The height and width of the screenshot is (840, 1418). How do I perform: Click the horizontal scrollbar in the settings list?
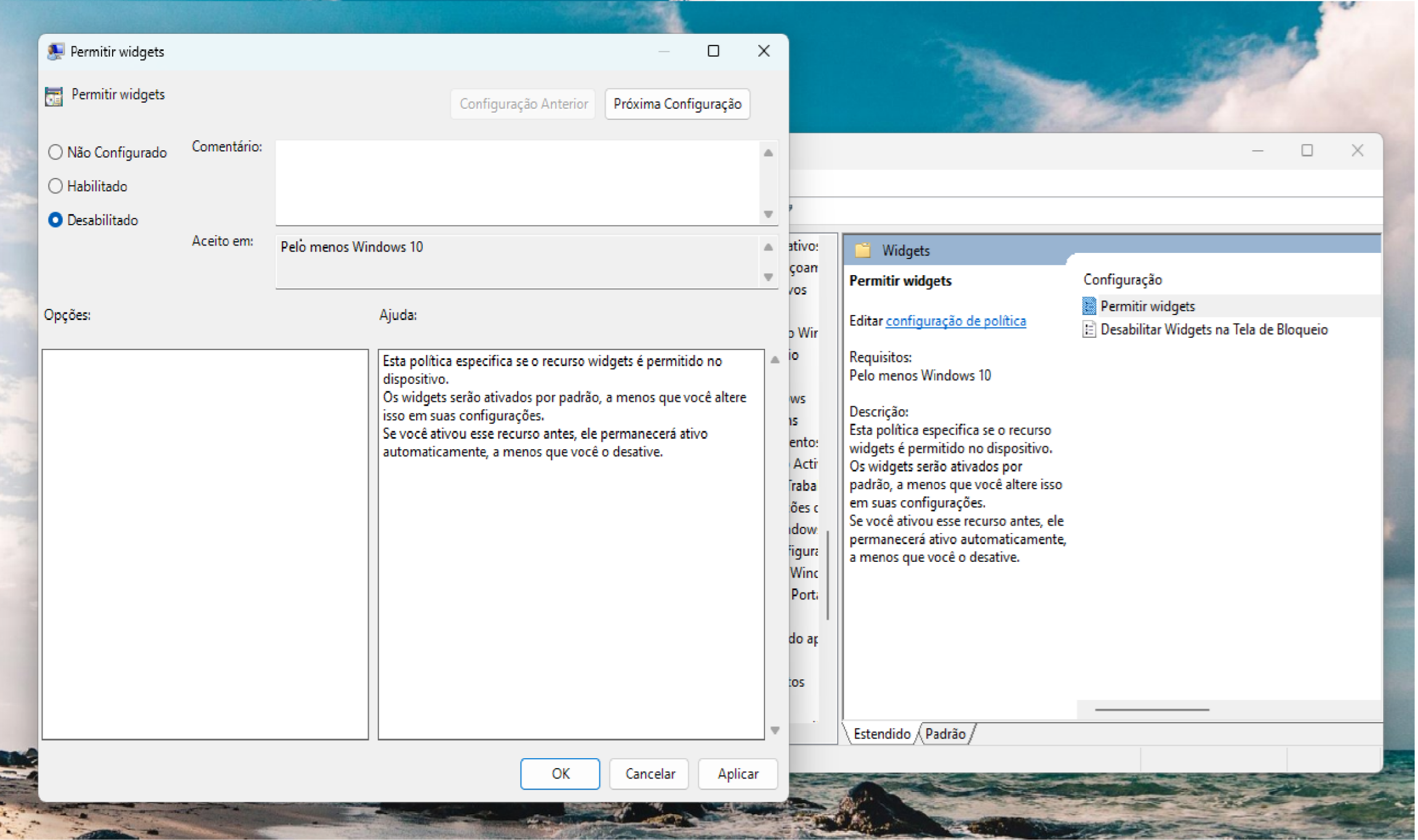[x=1152, y=710]
